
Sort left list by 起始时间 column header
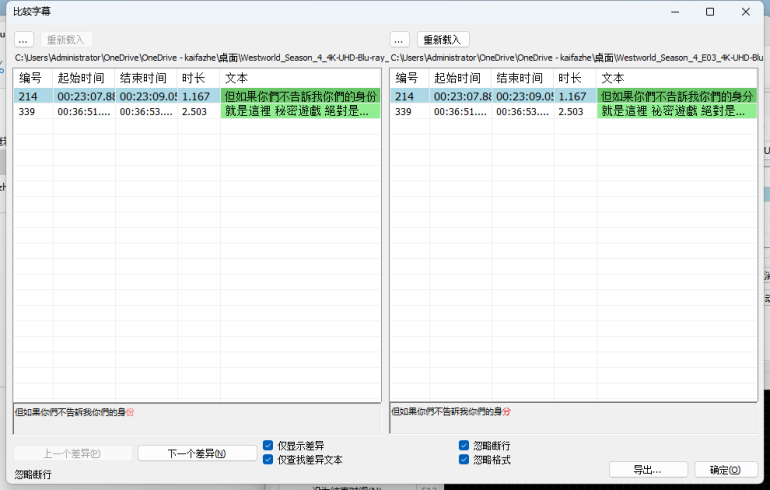click(84, 78)
